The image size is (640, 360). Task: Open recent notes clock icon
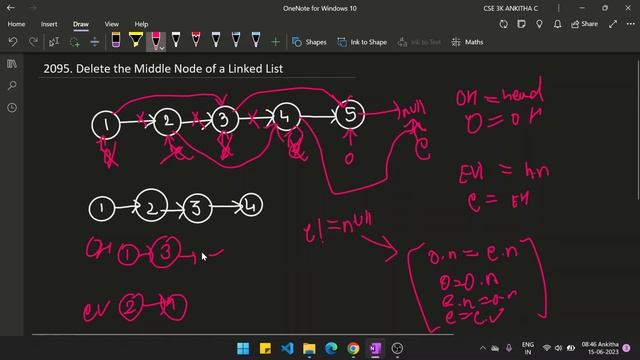coord(12,108)
